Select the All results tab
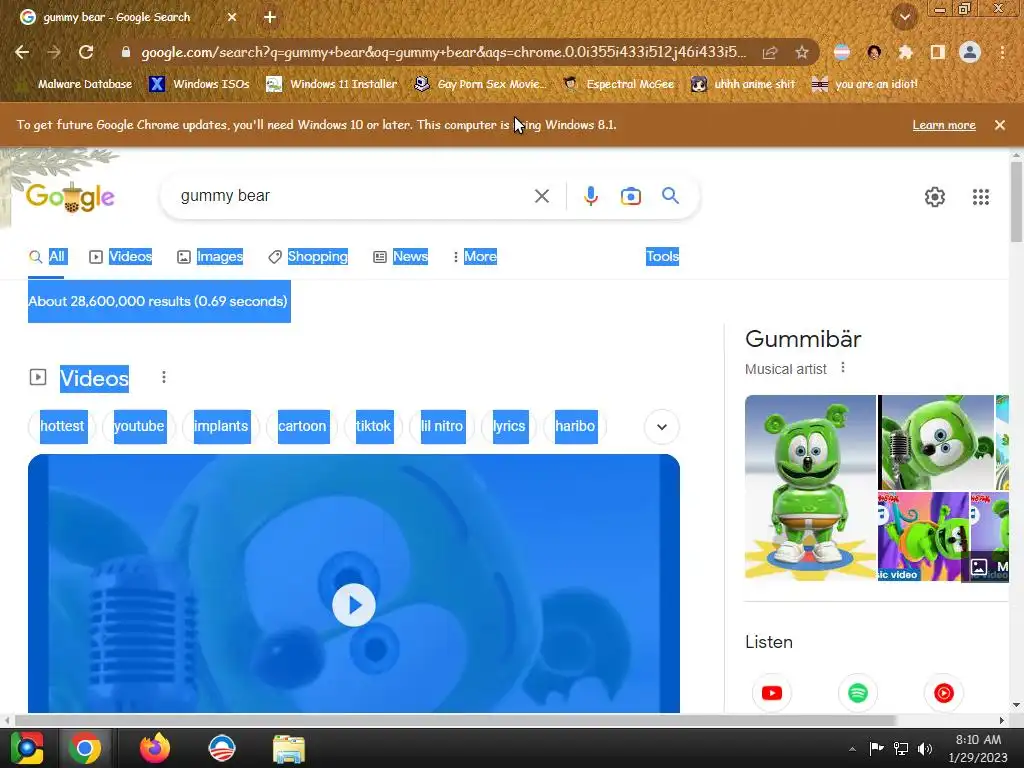This screenshot has width=1024, height=768. (47, 257)
